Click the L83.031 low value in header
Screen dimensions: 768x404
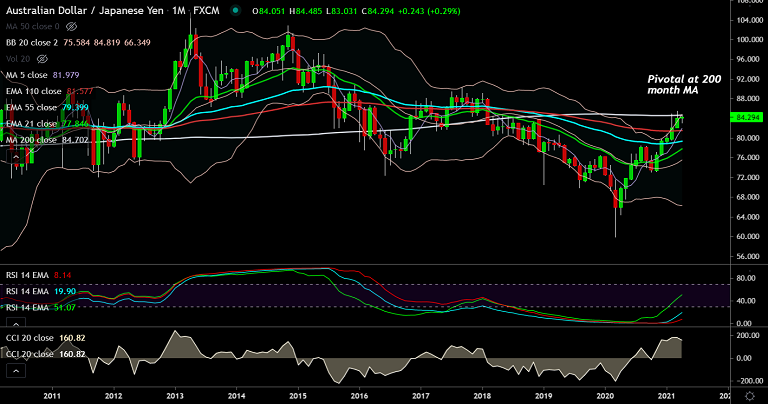(x=341, y=11)
